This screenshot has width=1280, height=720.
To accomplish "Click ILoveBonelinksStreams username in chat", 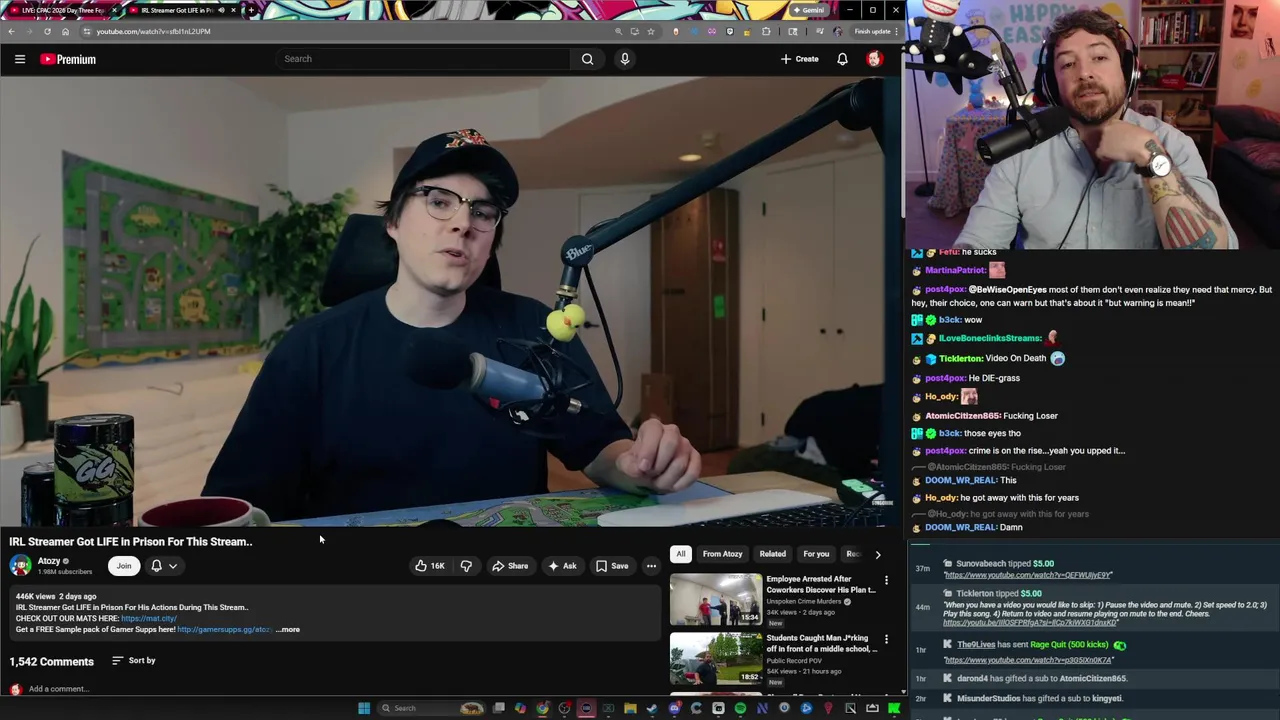I will [990, 338].
